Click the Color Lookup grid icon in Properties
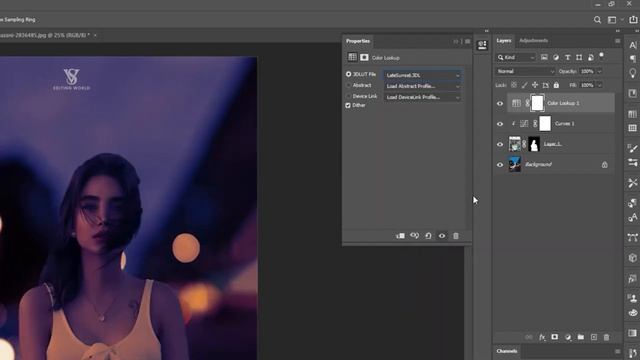Image resolution: width=640 pixels, height=360 pixels. point(352,57)
